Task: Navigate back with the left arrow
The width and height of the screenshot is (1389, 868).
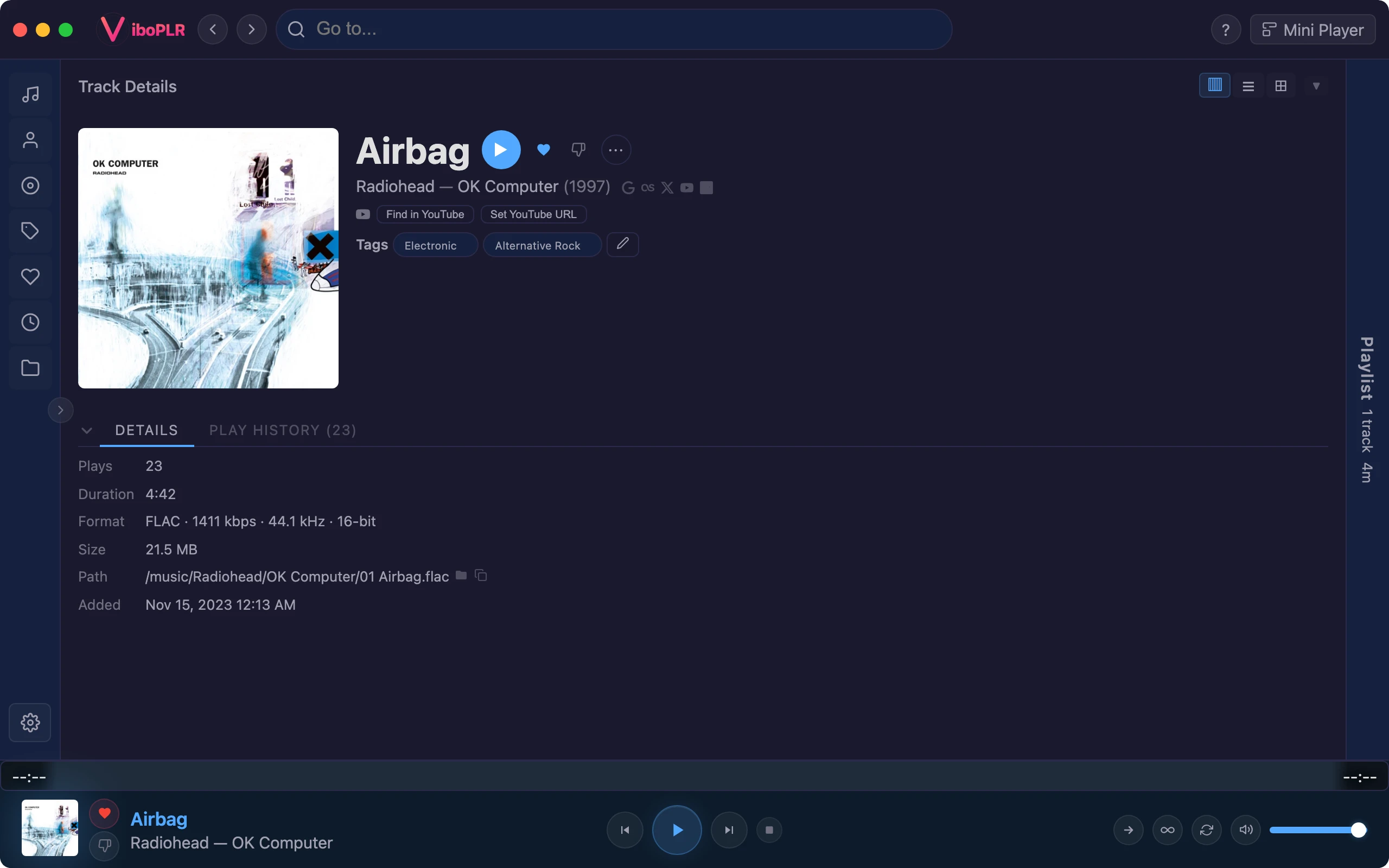Action: tap(213, 29)
